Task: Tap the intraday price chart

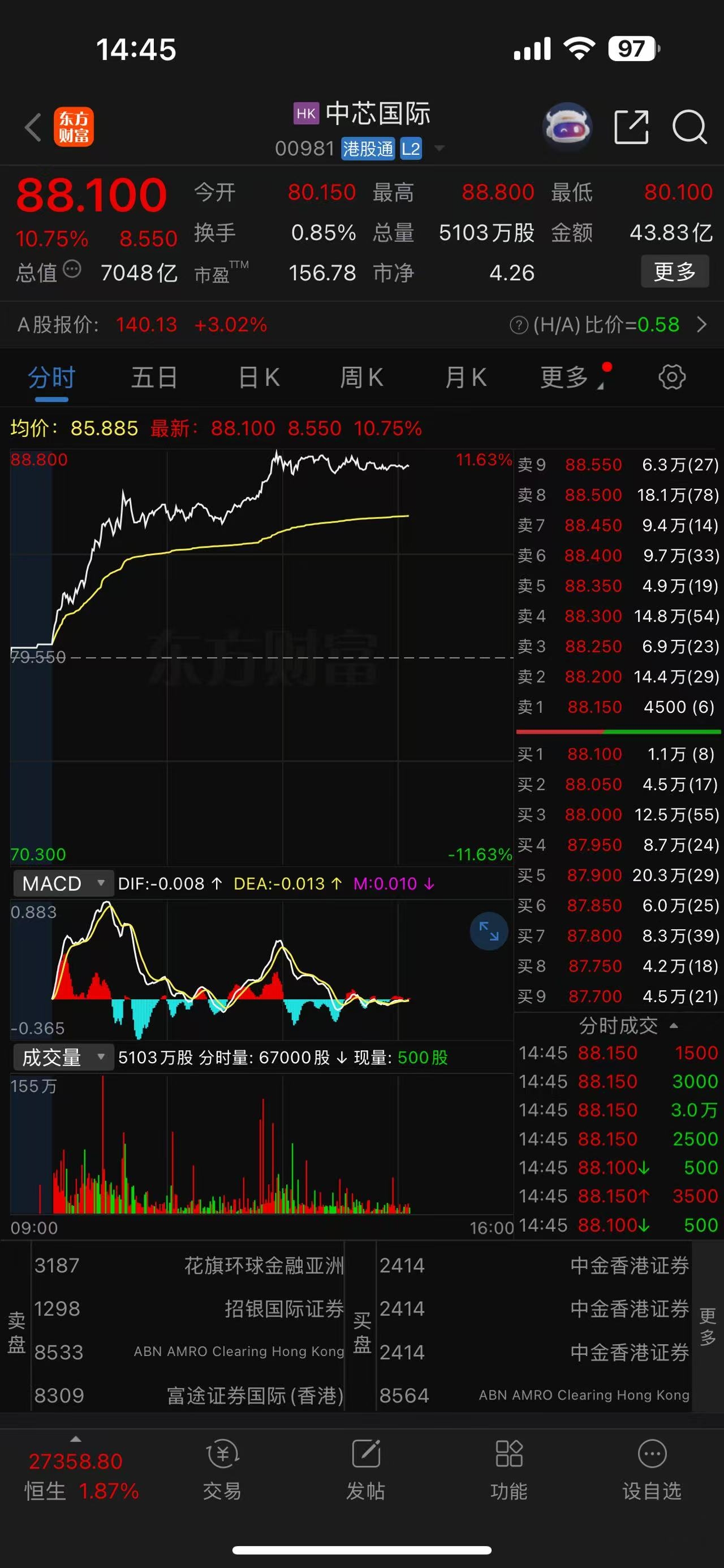Action: (x=261, y=657)
